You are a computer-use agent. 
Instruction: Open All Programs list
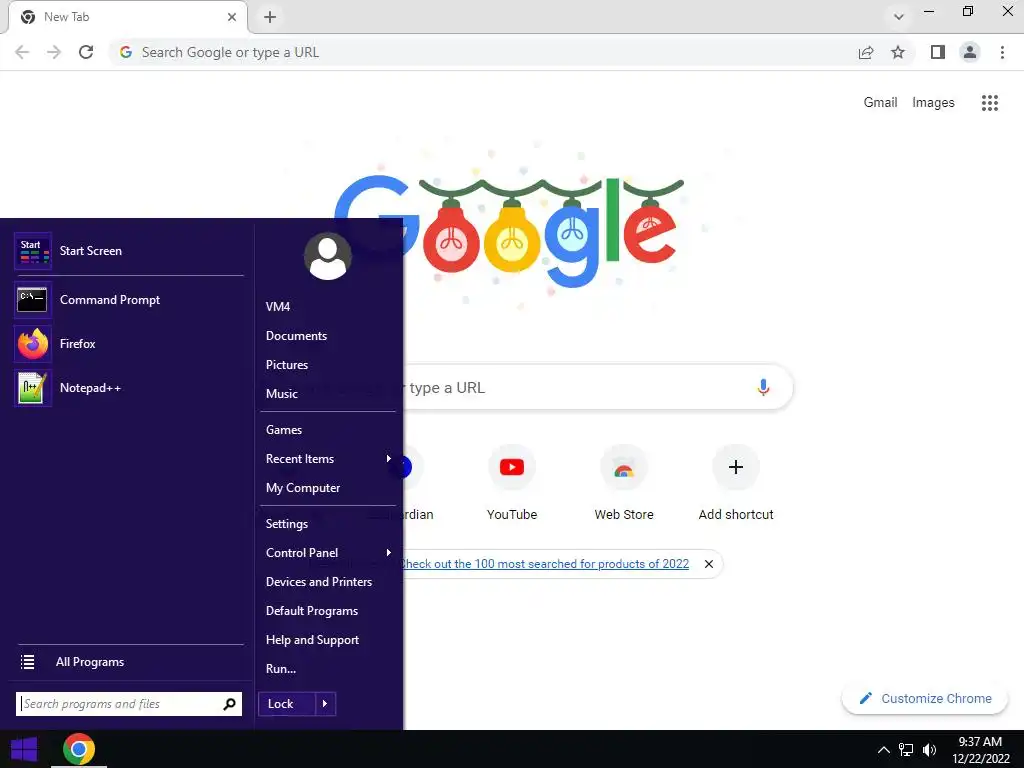click(129, 662)
